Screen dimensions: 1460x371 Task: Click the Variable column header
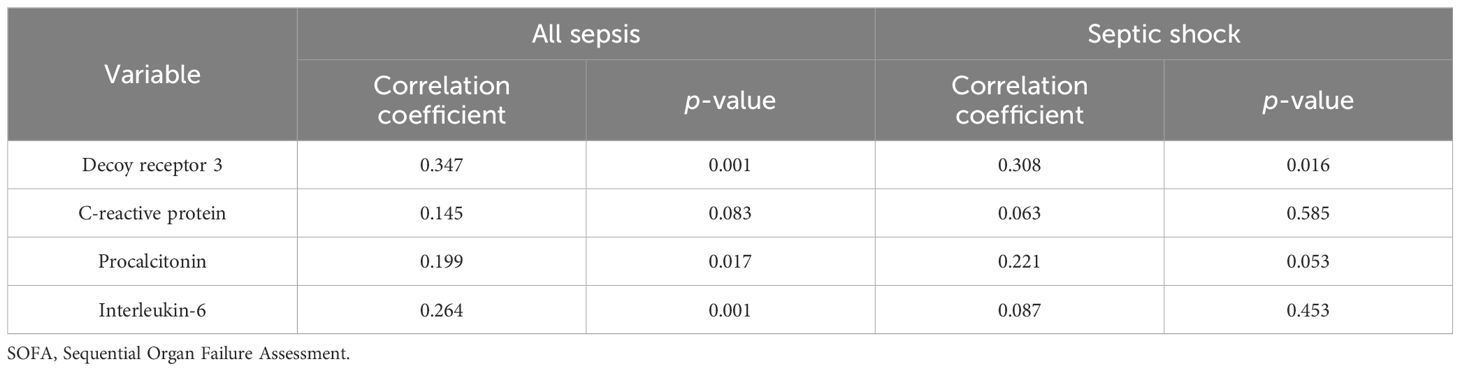click(152, 74)
